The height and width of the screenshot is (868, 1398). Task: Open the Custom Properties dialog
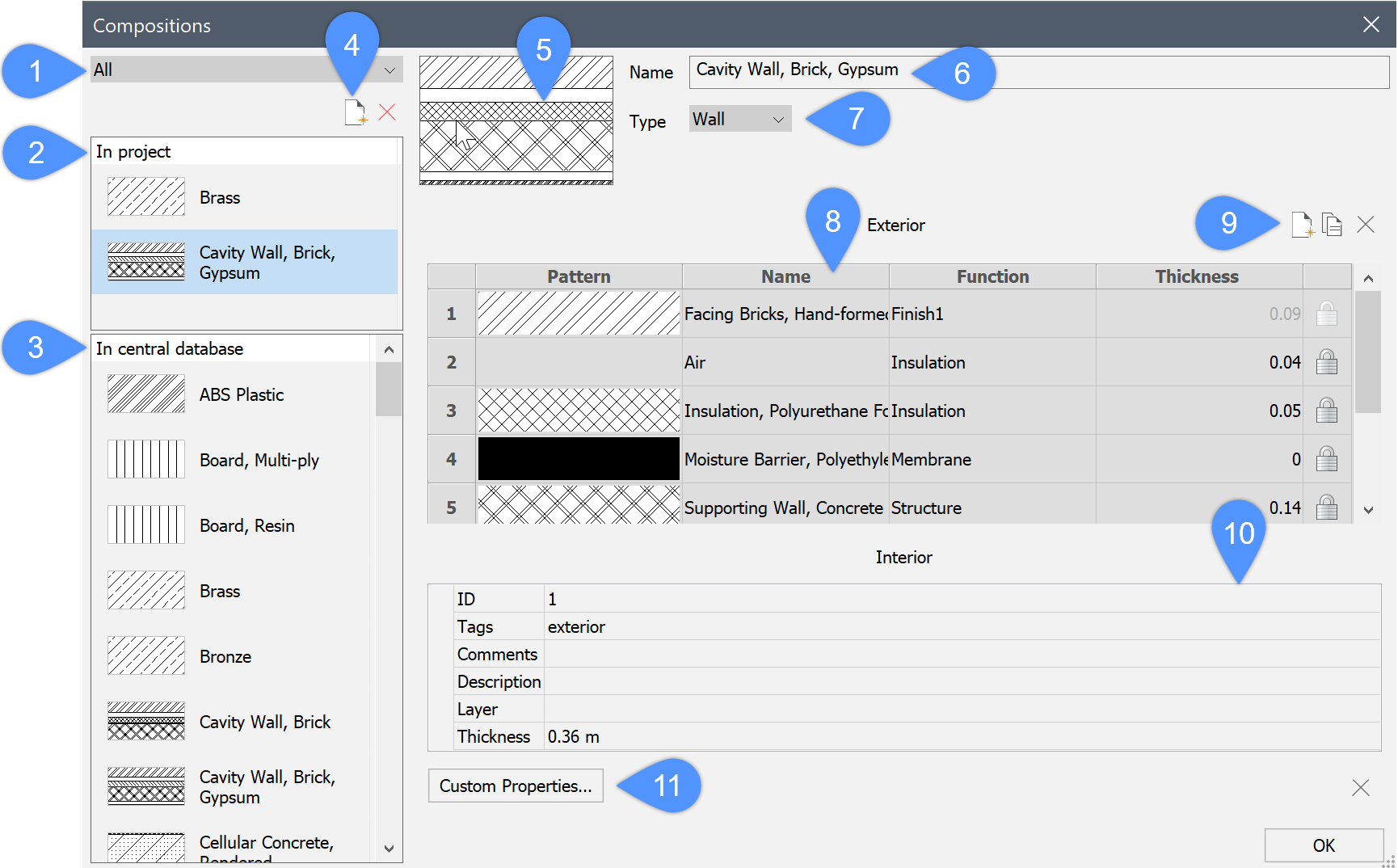pyautogui.click(x=516, y=786)
